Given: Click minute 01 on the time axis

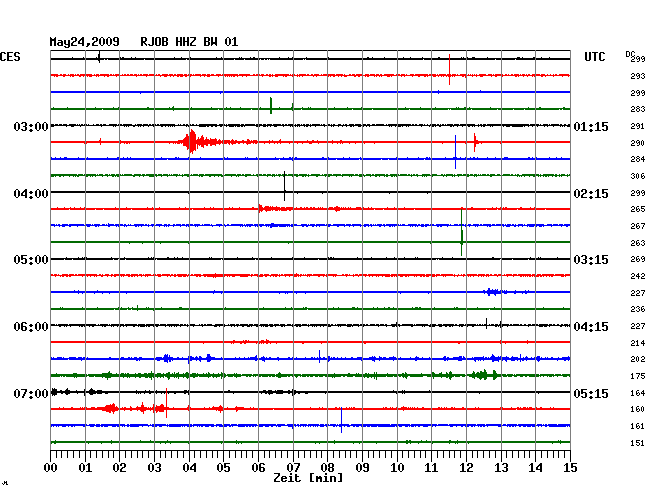Looking at the screenshot, I should 85,468.
